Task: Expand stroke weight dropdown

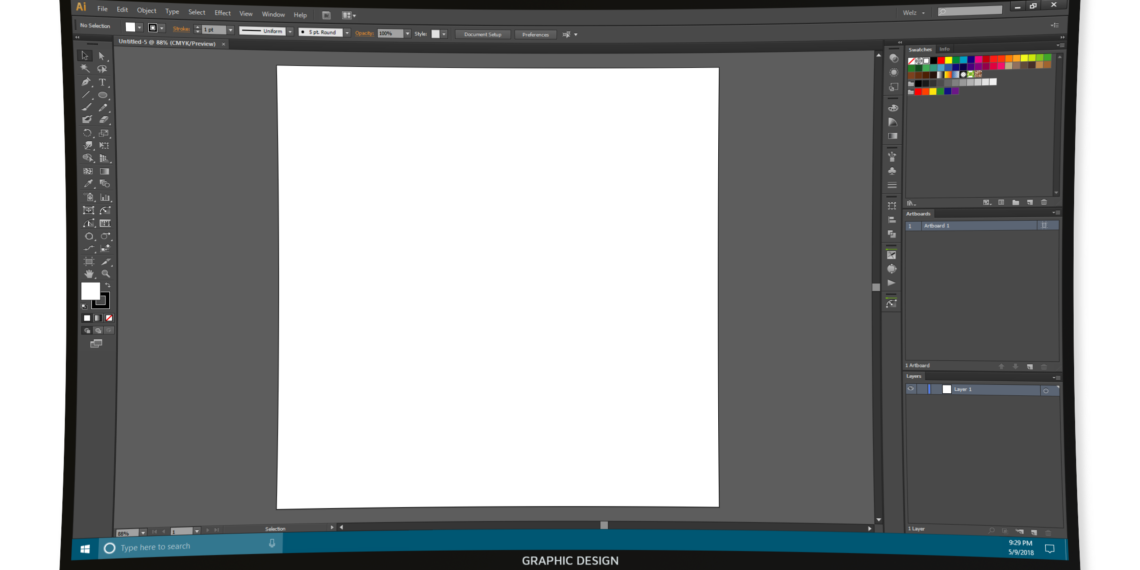Action: tap(230, 30)
